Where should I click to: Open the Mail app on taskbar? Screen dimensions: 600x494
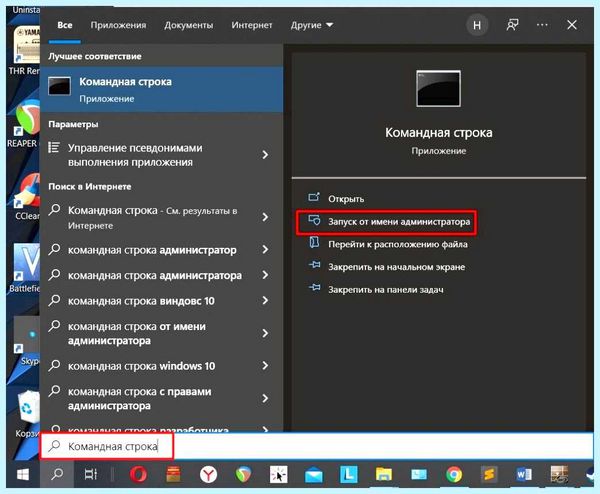313,476
